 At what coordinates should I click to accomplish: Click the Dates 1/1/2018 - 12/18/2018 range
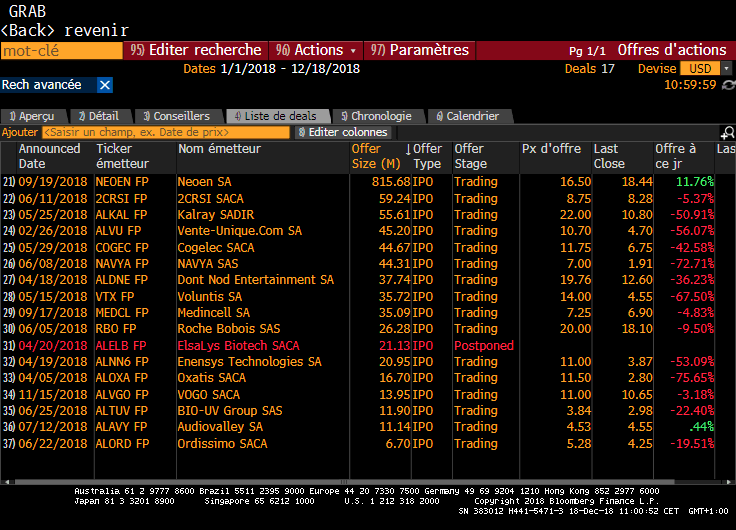point(271,69)
